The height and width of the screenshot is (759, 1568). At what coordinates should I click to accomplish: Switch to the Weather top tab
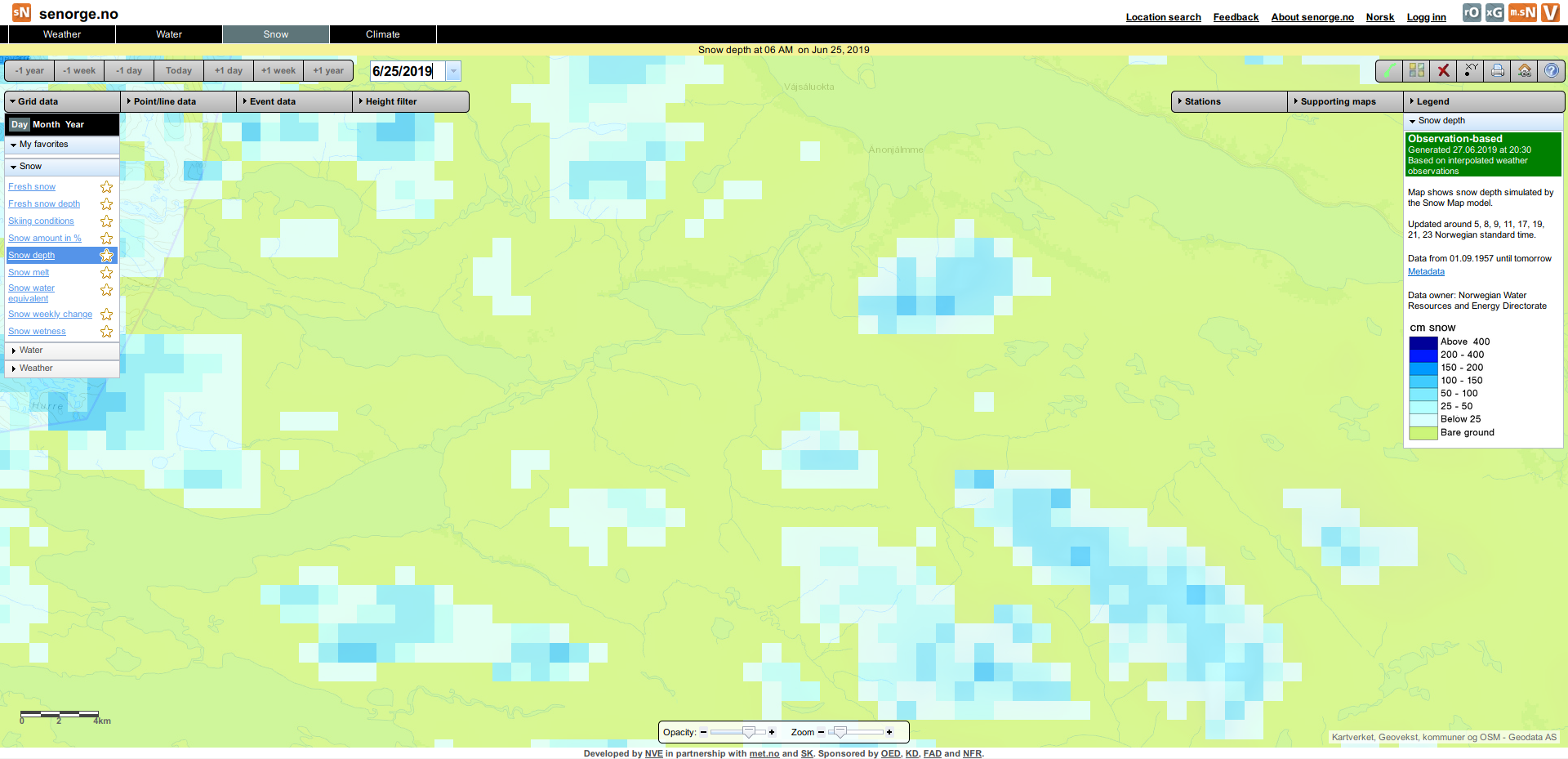(62, 34)
